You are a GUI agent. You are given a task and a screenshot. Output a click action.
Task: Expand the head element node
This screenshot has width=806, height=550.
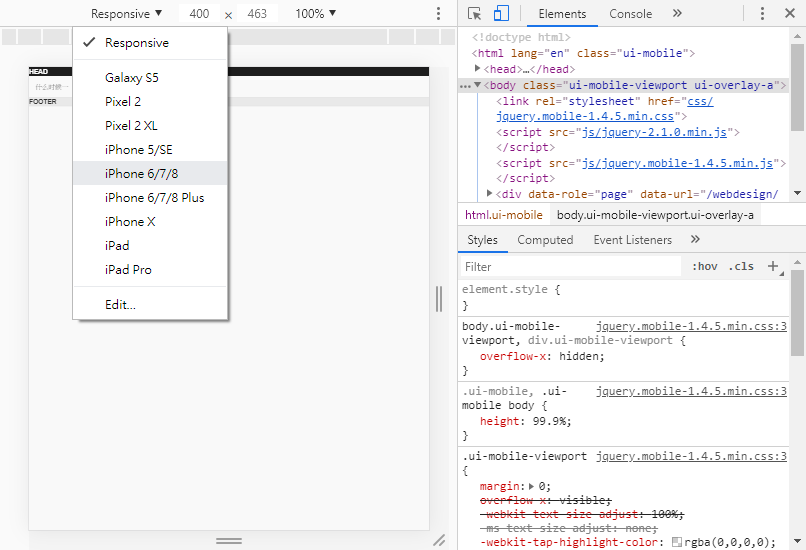tap(478, 70)
